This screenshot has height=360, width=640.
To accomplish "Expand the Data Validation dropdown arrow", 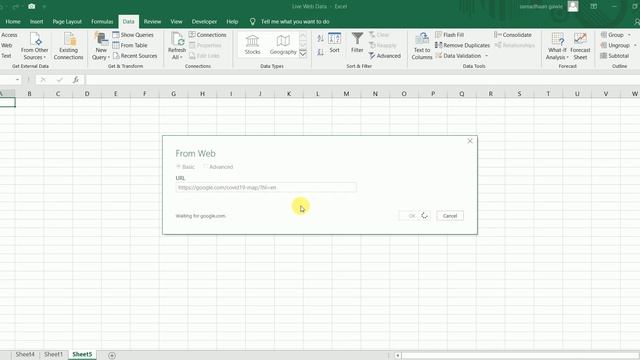I will 486,56.
